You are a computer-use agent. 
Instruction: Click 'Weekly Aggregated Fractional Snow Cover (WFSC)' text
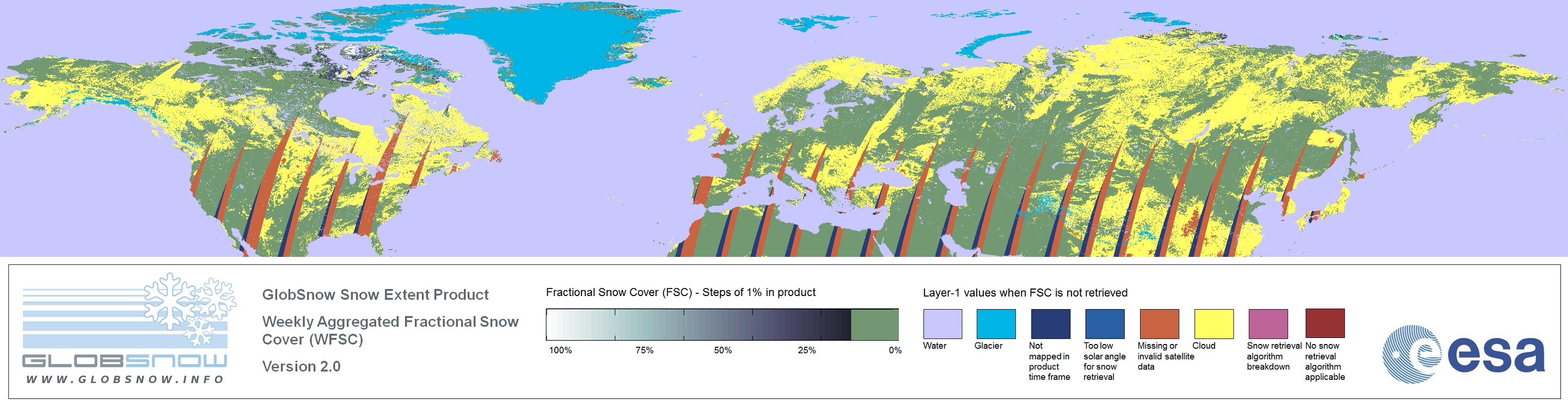pyautogui.click(x=390, y=330)
